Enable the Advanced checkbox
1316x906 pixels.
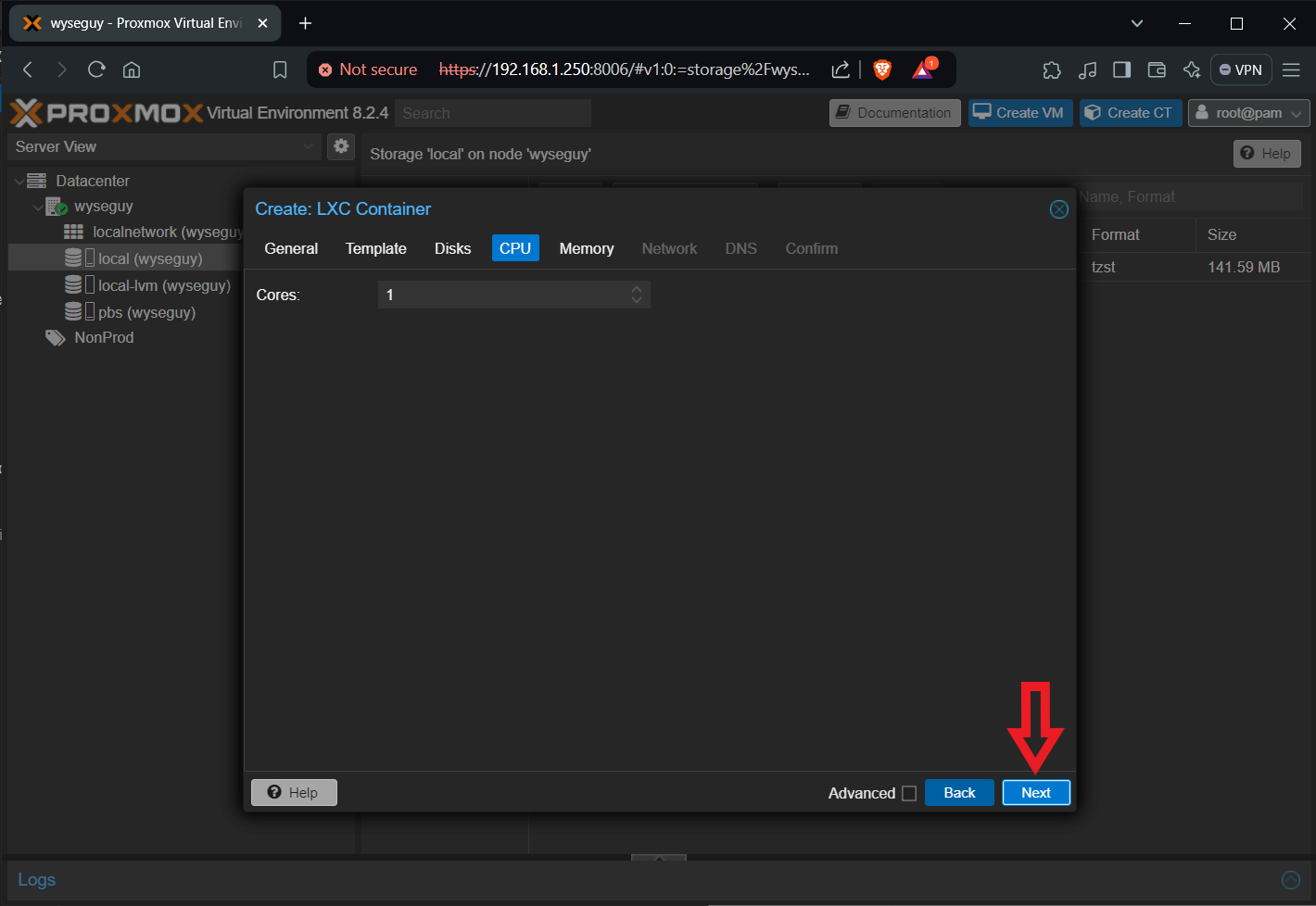909,793
